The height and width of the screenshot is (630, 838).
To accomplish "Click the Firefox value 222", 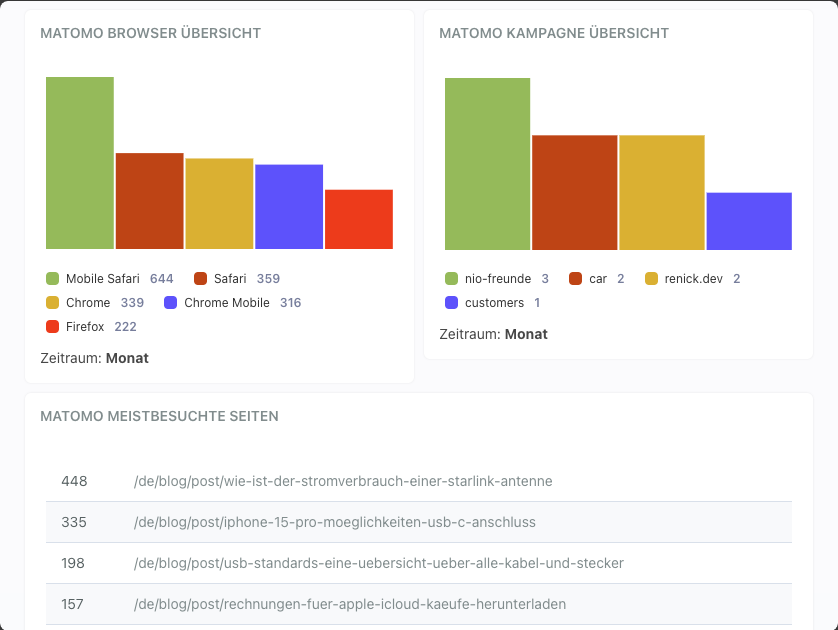I will coord(126,326).
